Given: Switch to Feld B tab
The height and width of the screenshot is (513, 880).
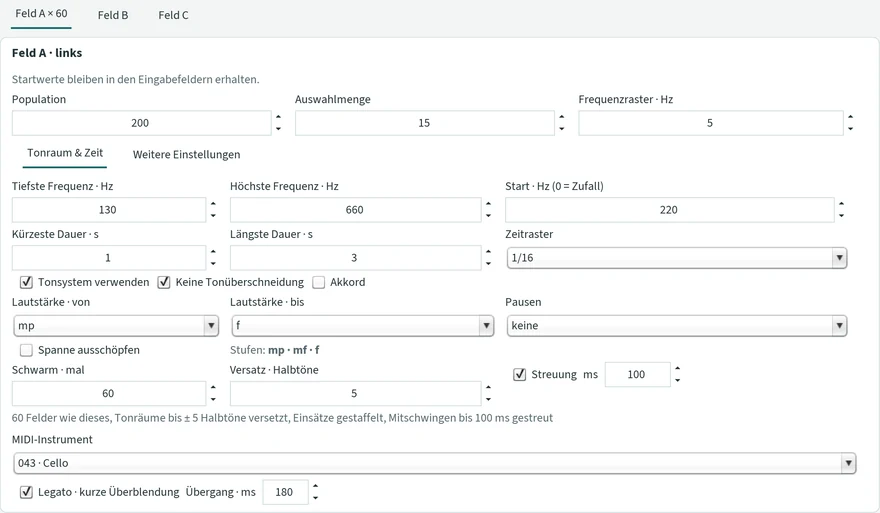Looking at the screenshot, I should click(113, 15).
